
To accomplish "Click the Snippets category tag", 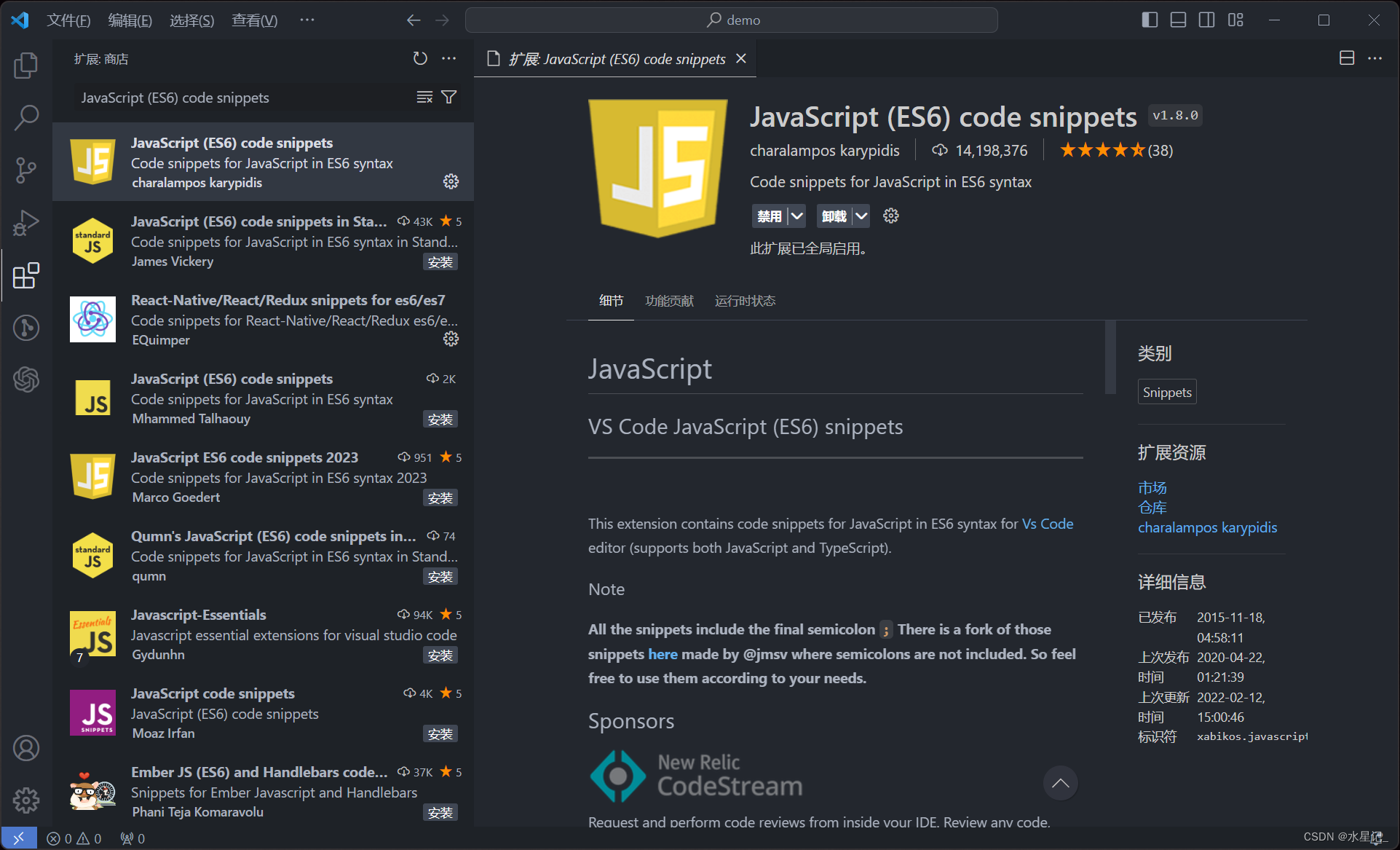I will point(1167,392).
